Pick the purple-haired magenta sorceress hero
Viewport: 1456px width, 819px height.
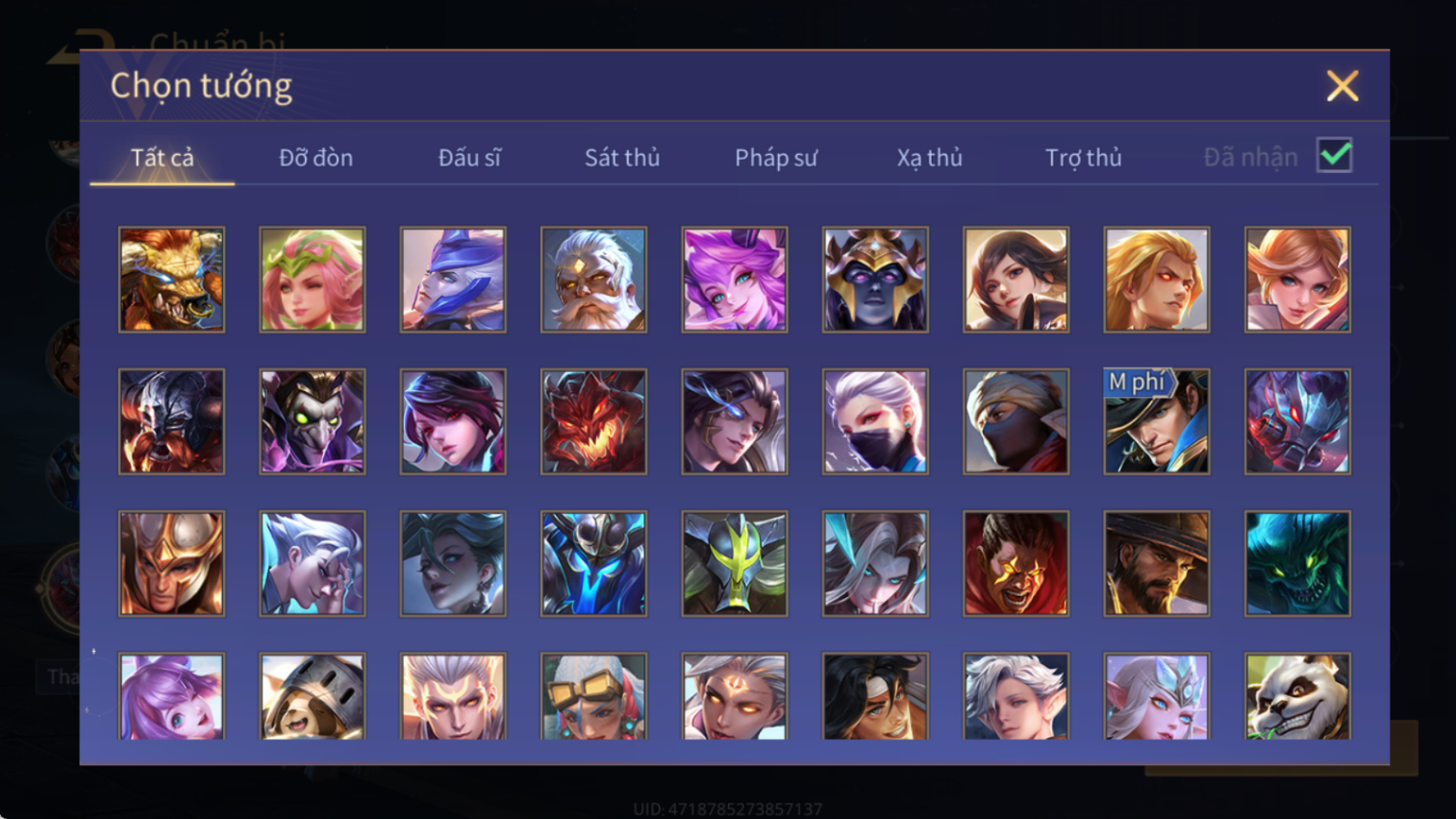[735, 280]
